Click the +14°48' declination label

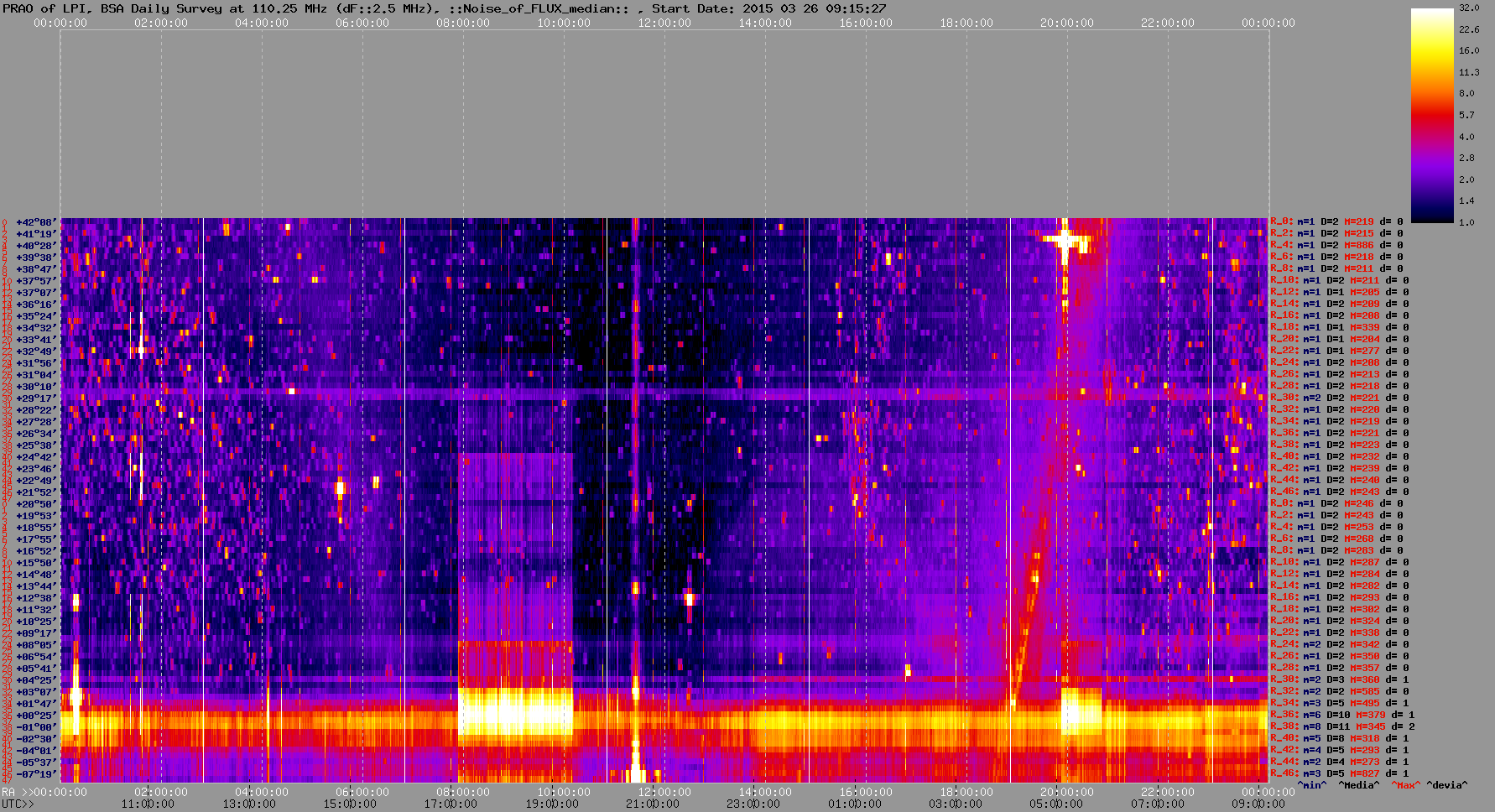coord(36,575)
